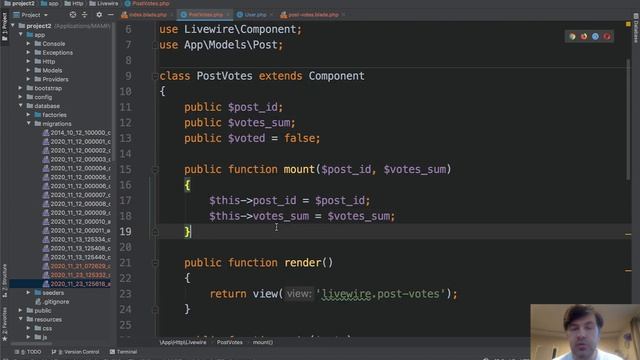Click the warning indicator atop the editor gutter
Viewport: 640px width, 360px height.
click(628, 24)
